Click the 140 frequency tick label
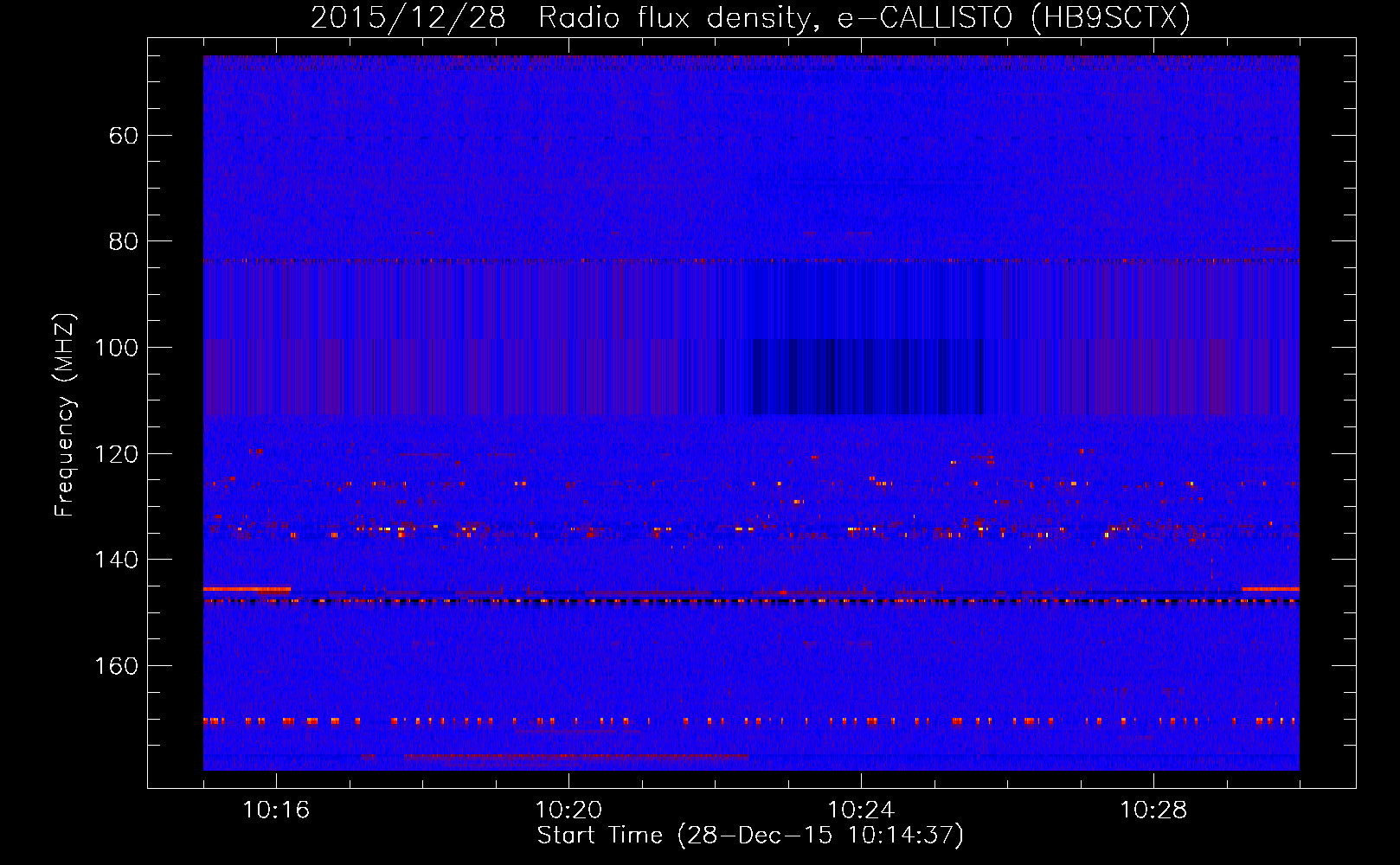 pos(116,560)
